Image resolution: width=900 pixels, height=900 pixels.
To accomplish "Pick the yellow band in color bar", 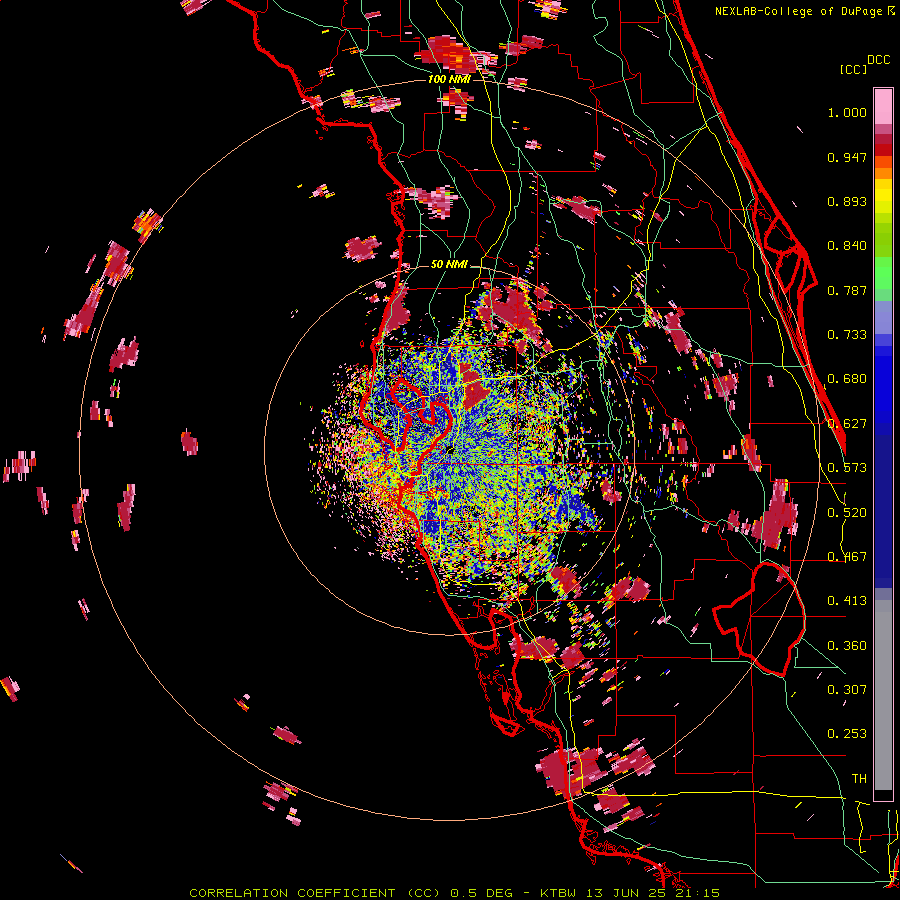I will pos(883,196).
